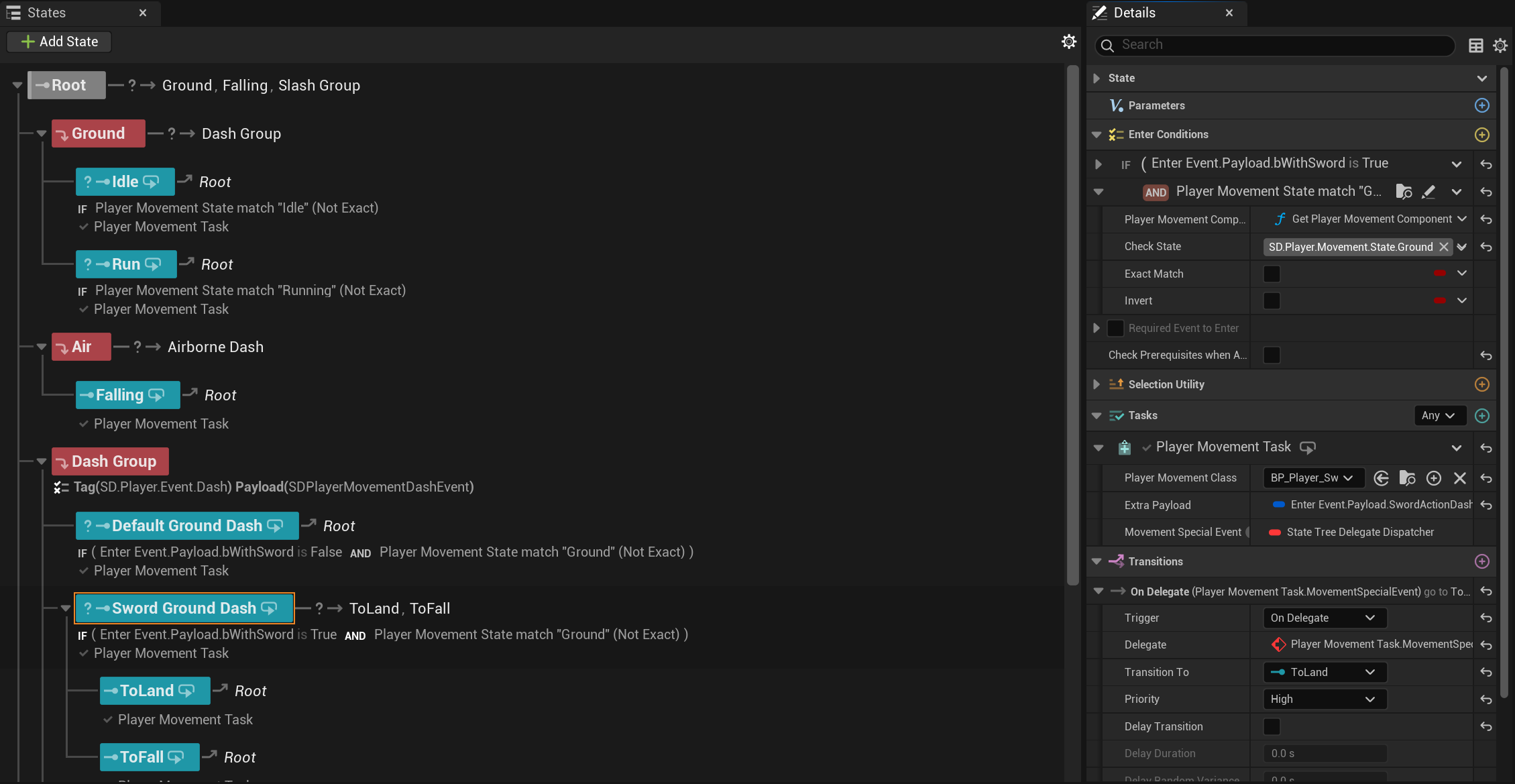Switch to the Details tab
This screenshot has height=784, width=1515.
(x=1134, y=13)
